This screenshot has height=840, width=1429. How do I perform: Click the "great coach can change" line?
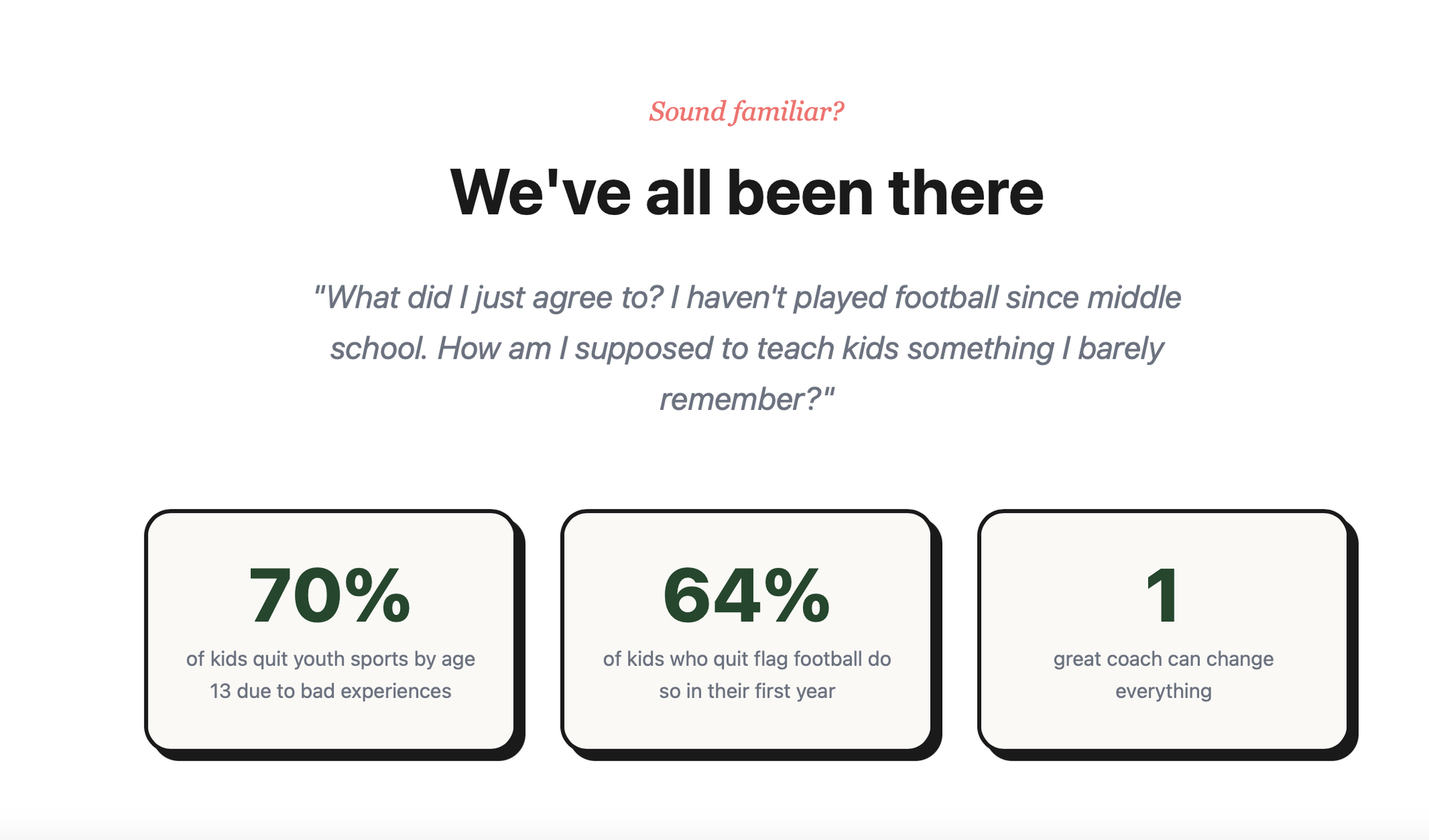coord(1163,659)
